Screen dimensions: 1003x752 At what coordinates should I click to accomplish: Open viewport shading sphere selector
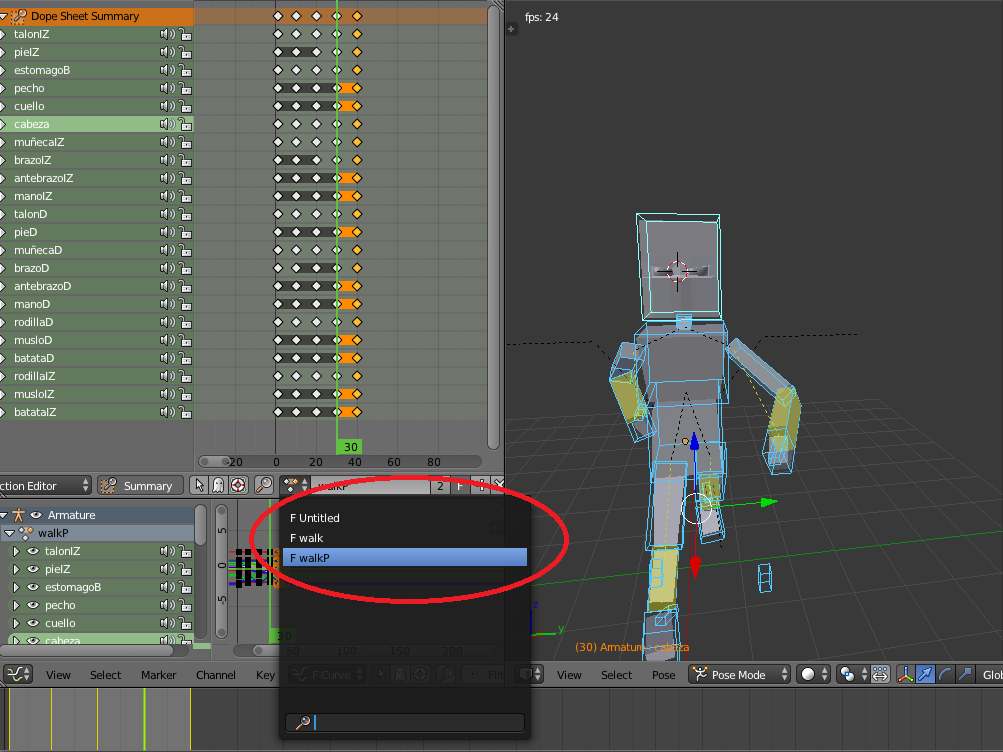click(812, 675)
